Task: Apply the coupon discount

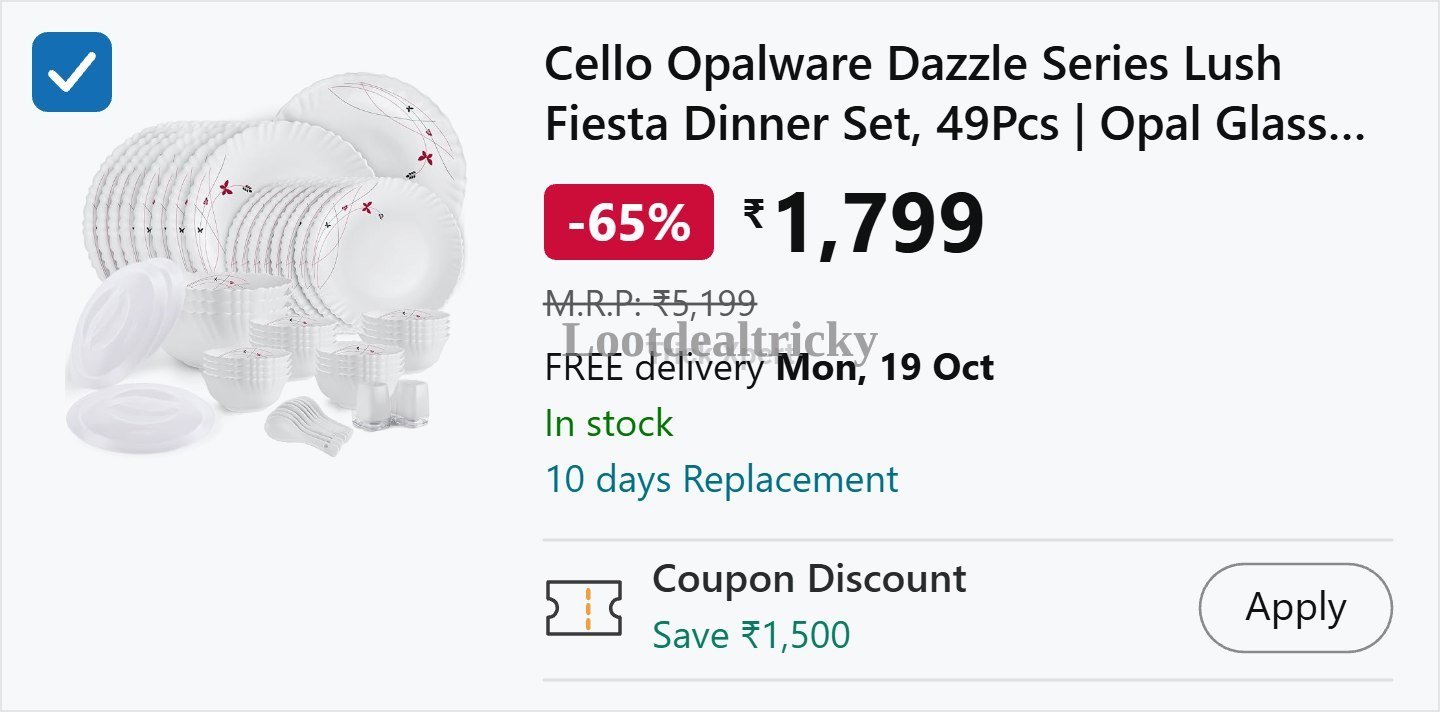Action: [1296, 607]
